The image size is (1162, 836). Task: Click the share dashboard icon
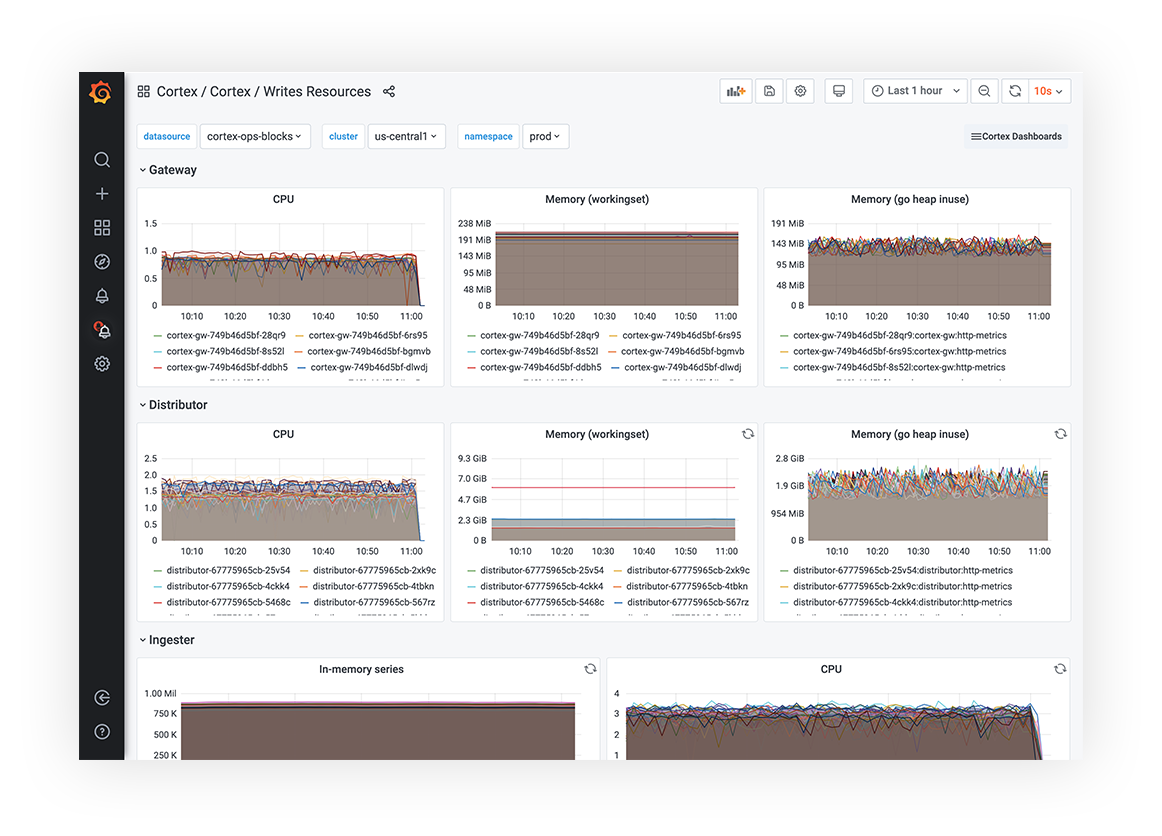pos(389,91)
